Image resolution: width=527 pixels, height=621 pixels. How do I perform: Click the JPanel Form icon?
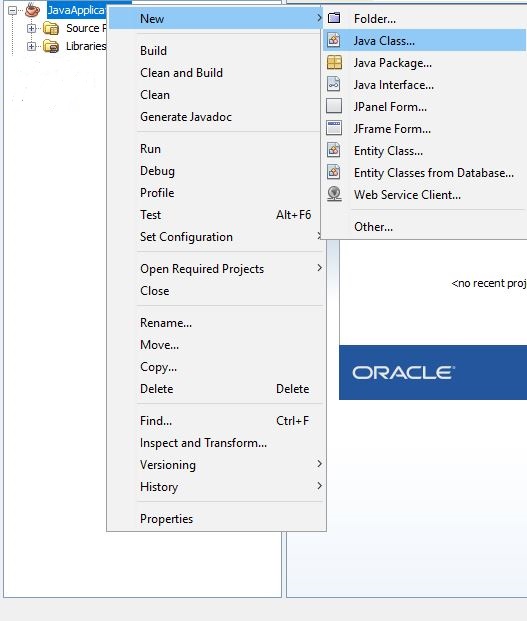334,106
